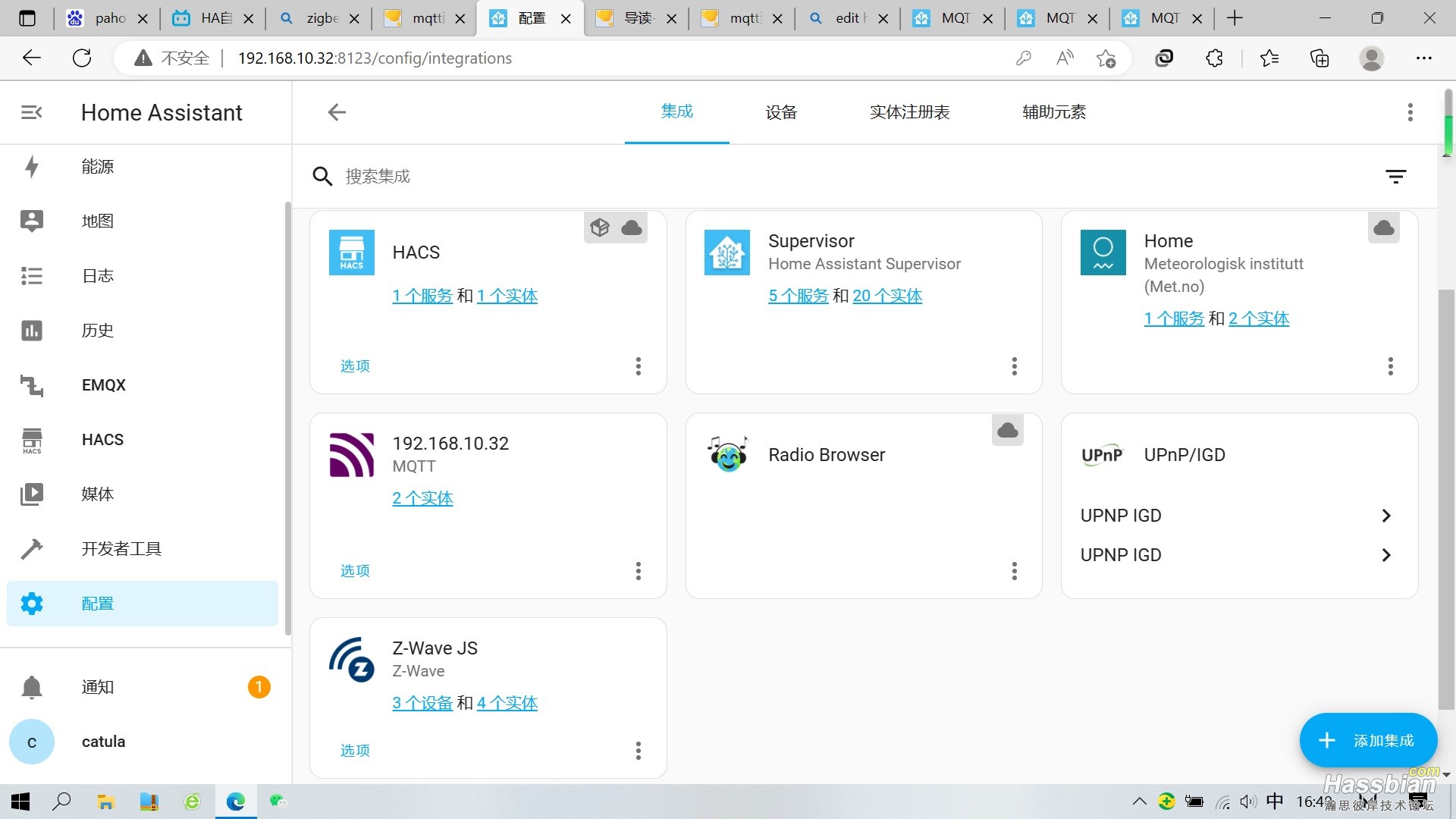The image size is (1456, 819).
Task: Open Z-Wave JS 选项 options
Action: tap(355, 751)
